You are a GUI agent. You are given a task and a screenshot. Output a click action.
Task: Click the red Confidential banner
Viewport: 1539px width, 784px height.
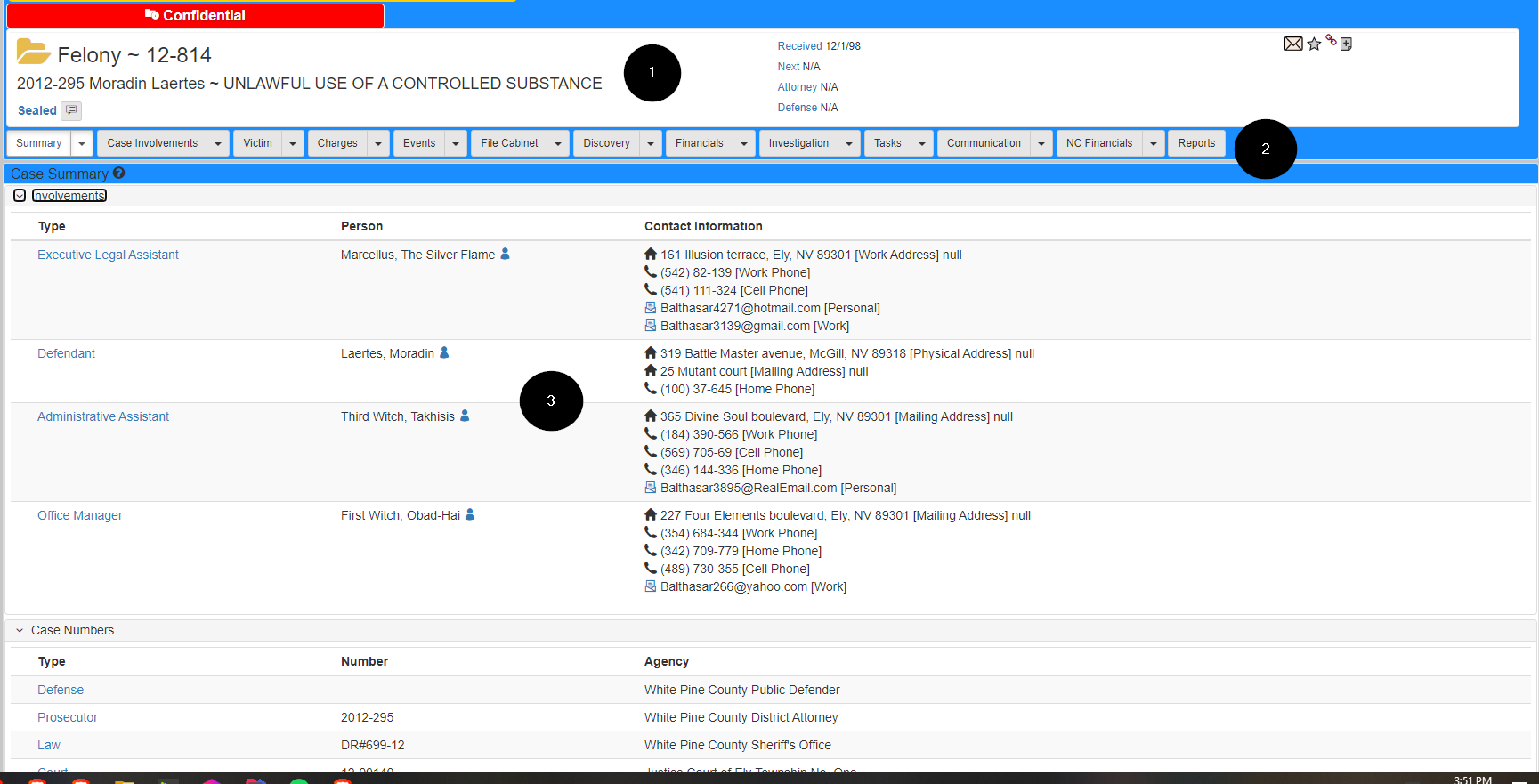click(x=195, y=15)
